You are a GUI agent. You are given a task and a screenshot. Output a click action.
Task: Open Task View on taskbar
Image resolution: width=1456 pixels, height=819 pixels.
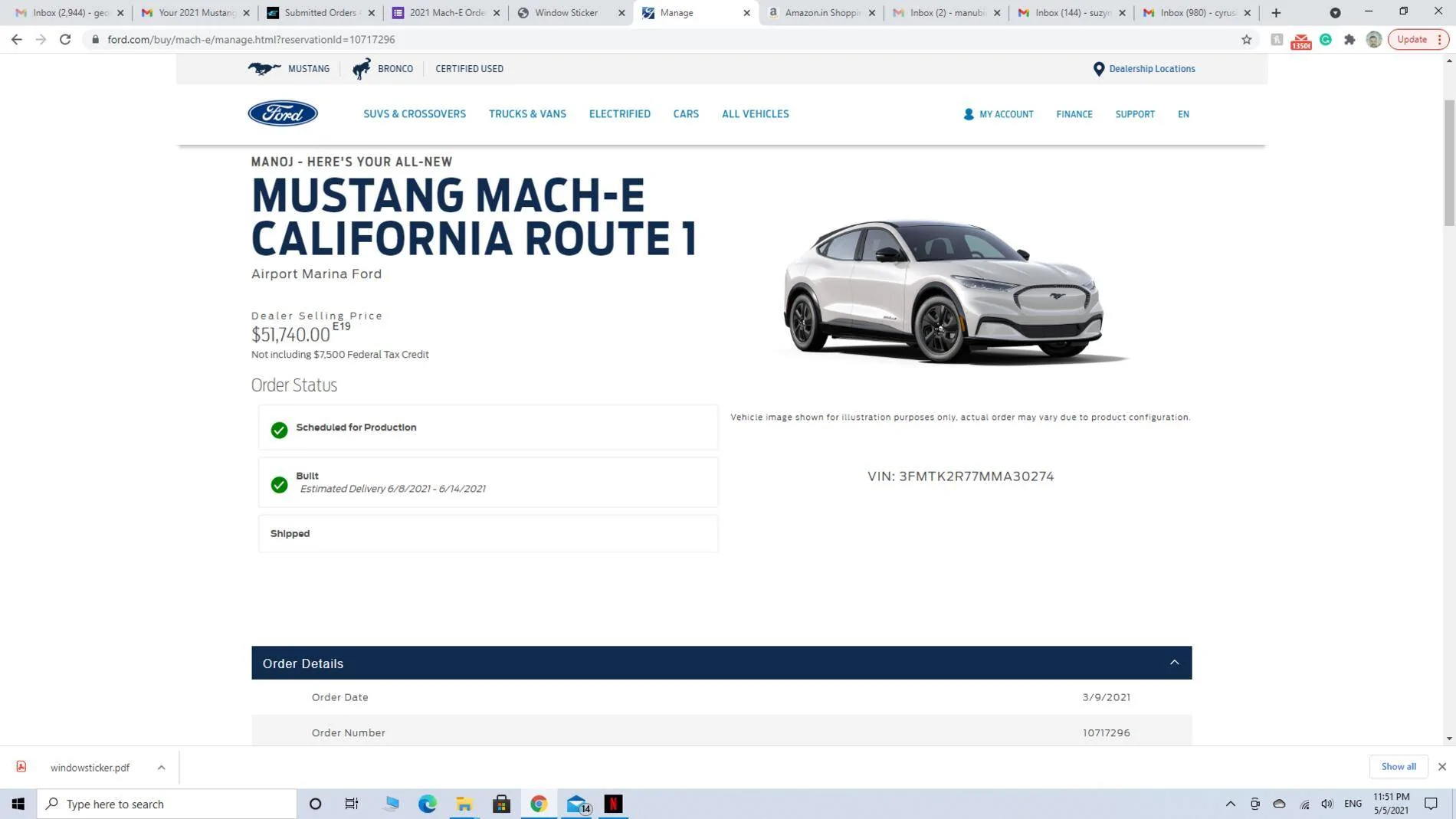pos(352,804)
